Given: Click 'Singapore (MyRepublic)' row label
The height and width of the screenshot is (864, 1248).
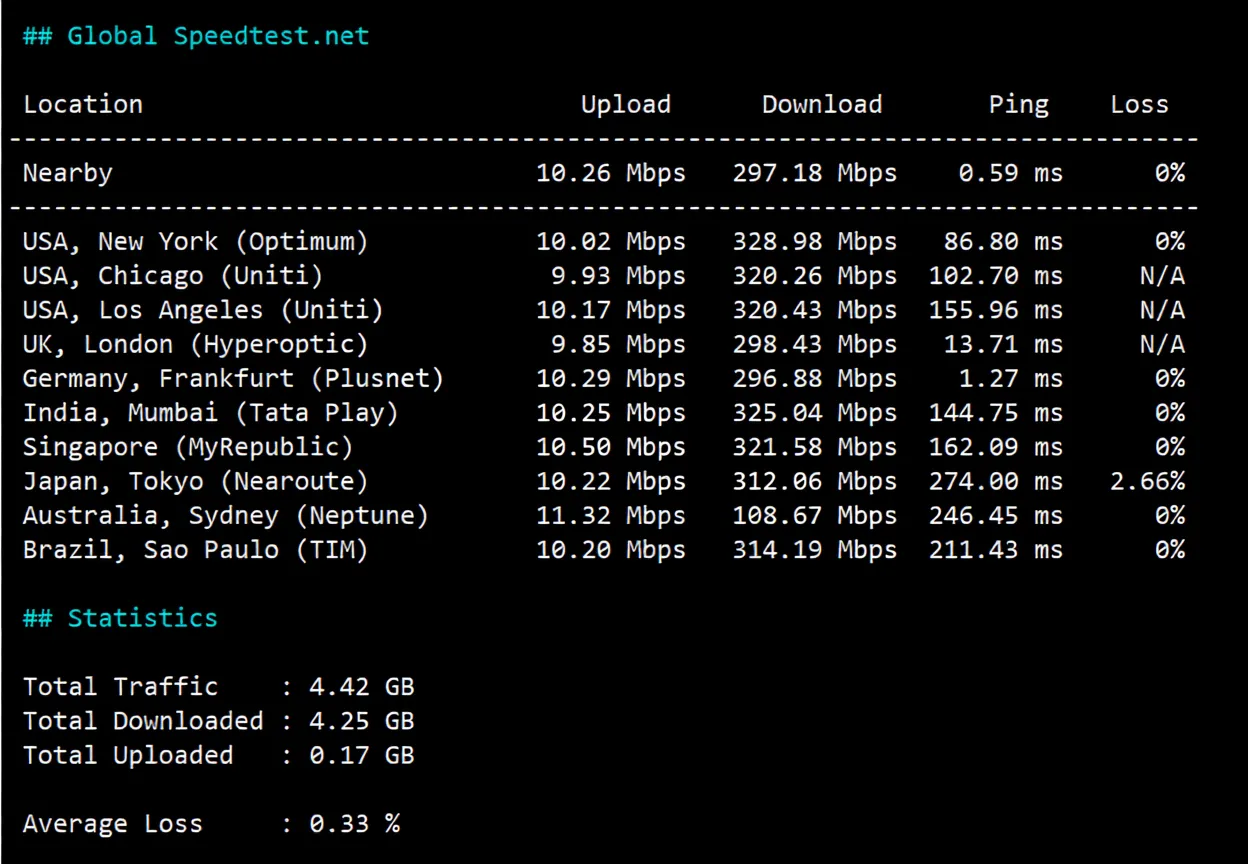Looking at the screenshot, I should click(x=188, y=446).
